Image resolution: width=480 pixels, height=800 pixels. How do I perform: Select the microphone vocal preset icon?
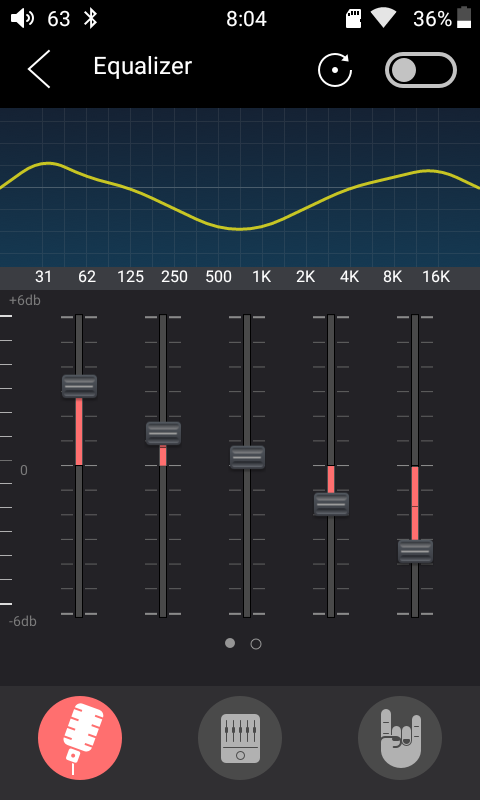tap(80, 738)
